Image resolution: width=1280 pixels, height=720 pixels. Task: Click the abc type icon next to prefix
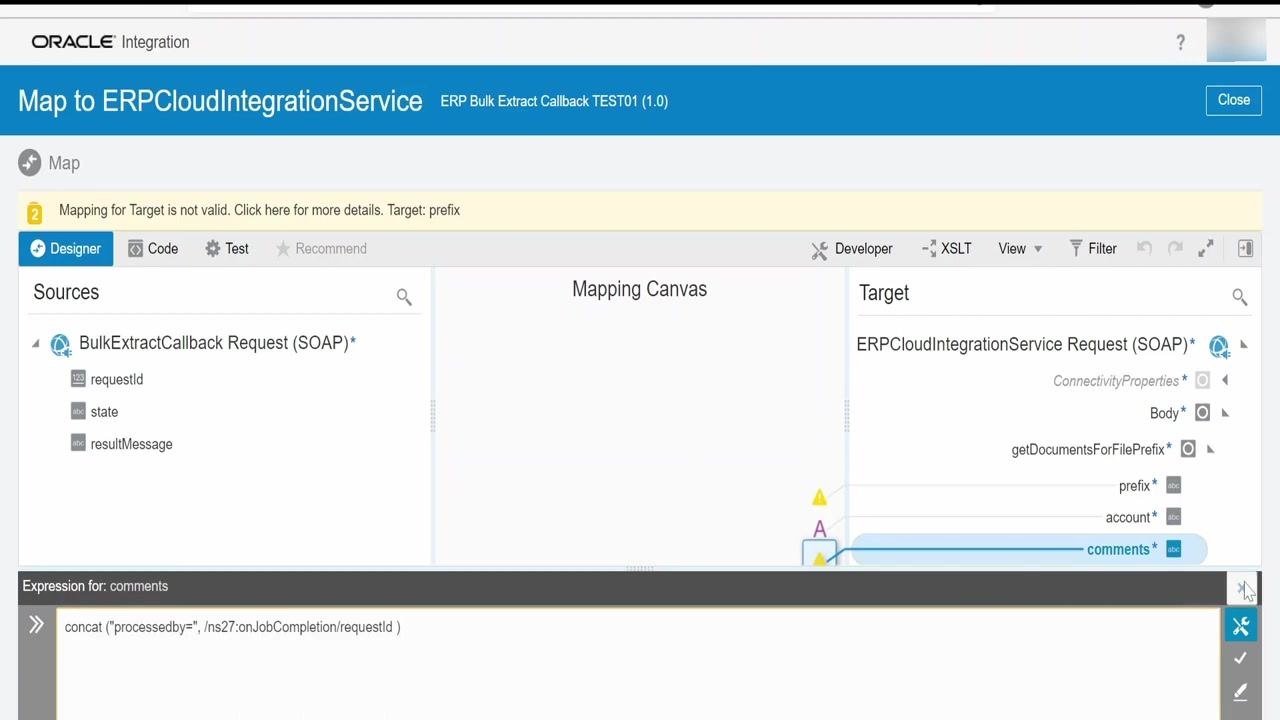(1174, 485)
